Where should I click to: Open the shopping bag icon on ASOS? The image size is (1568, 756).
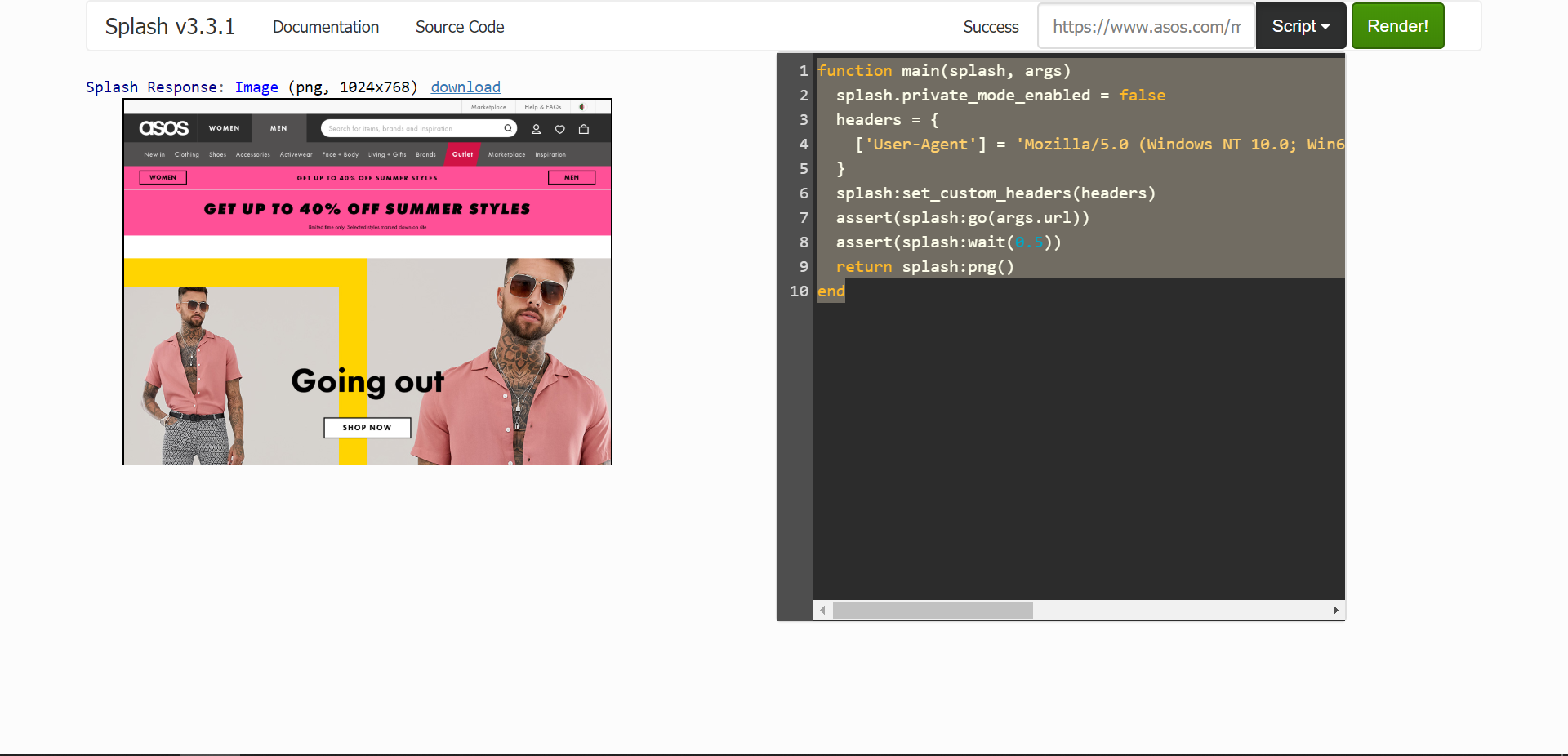[x=584, y=128]
